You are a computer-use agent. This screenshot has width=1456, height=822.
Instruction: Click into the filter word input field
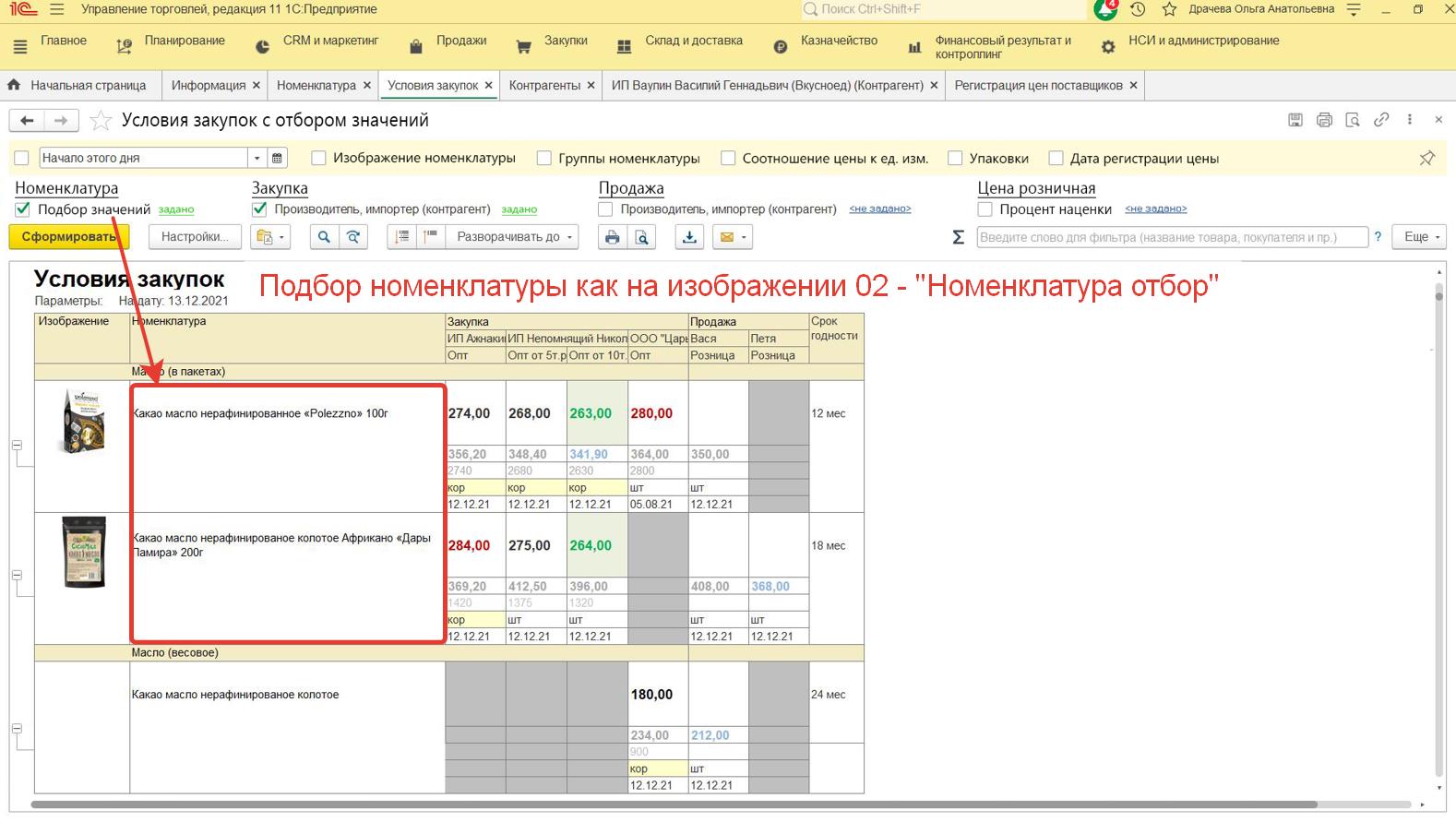tap(1170, 238)
